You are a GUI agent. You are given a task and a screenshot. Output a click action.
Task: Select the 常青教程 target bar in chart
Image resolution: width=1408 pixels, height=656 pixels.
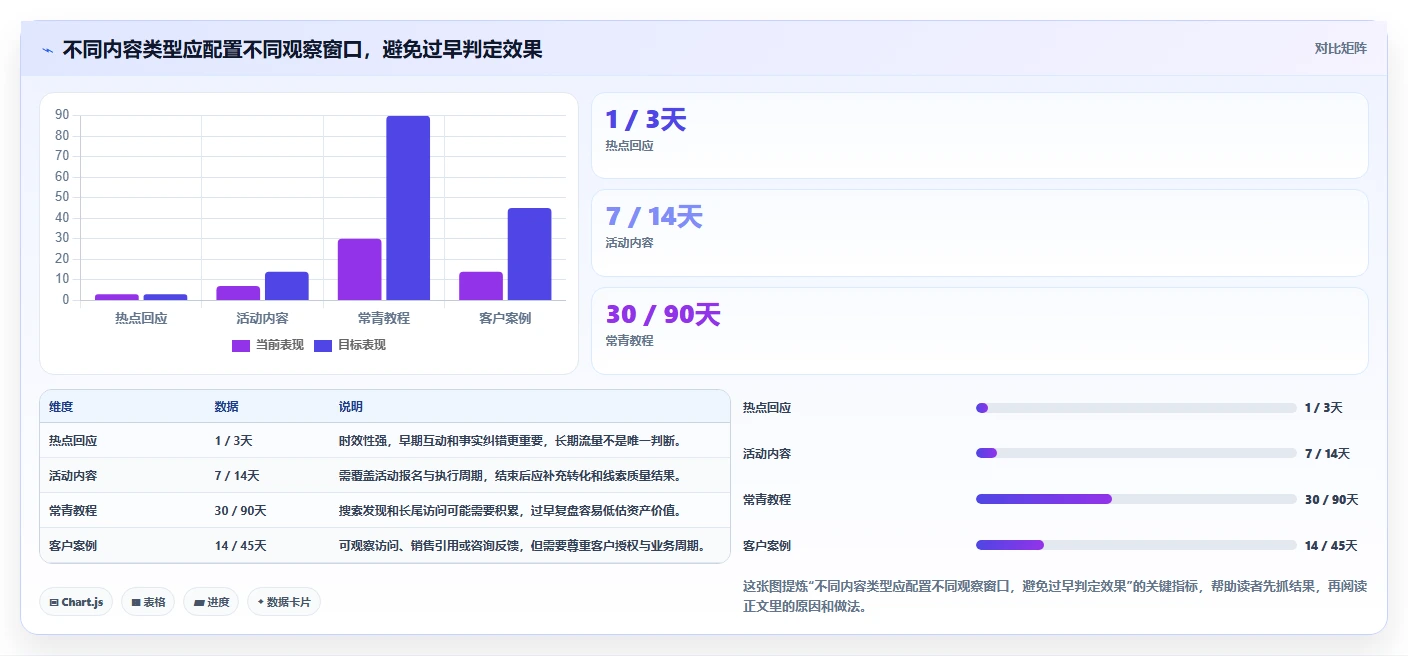[408, 208]
